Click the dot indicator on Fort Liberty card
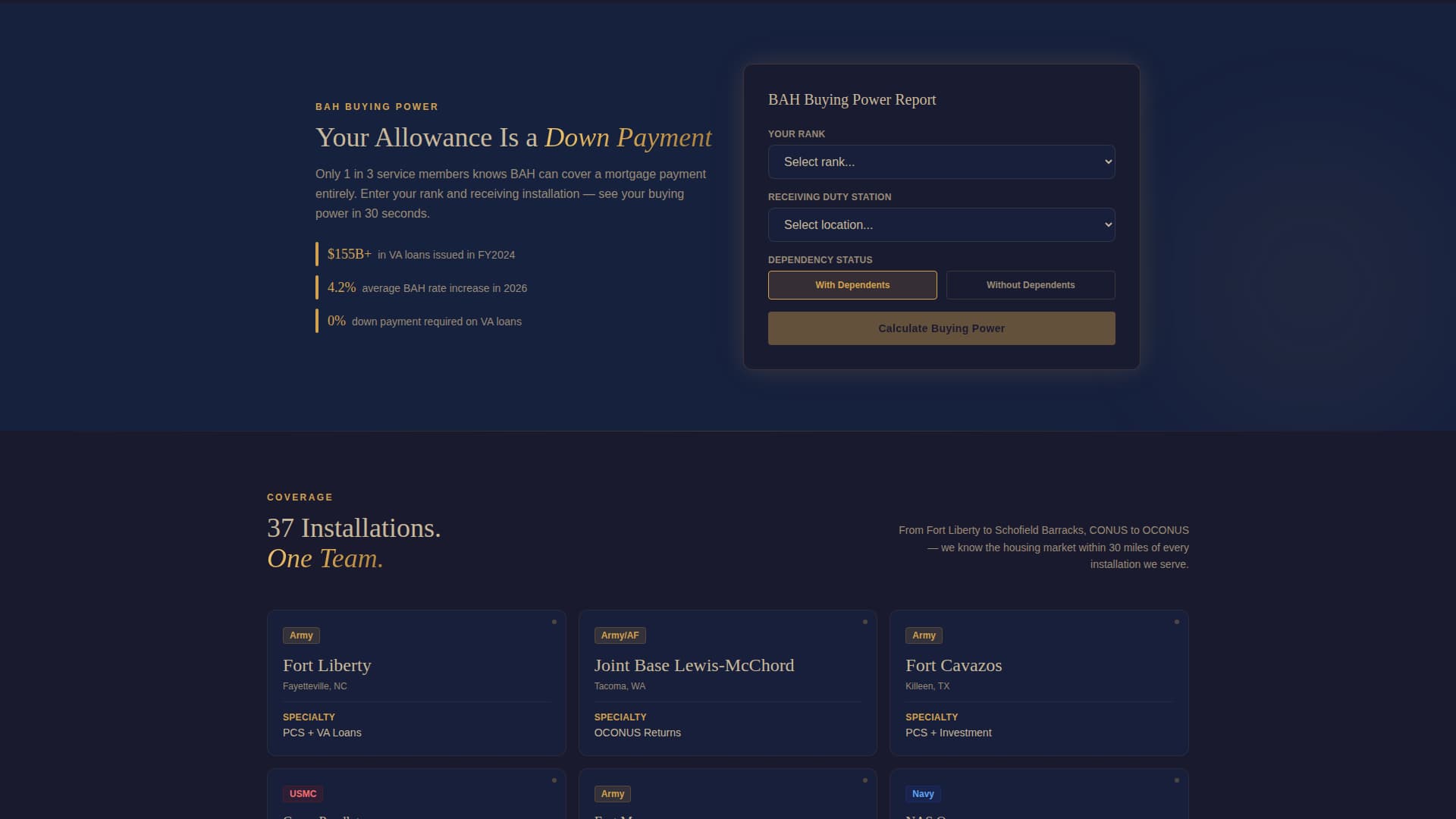This screenshot has width=1456, height=819. (x=554, y=621)
